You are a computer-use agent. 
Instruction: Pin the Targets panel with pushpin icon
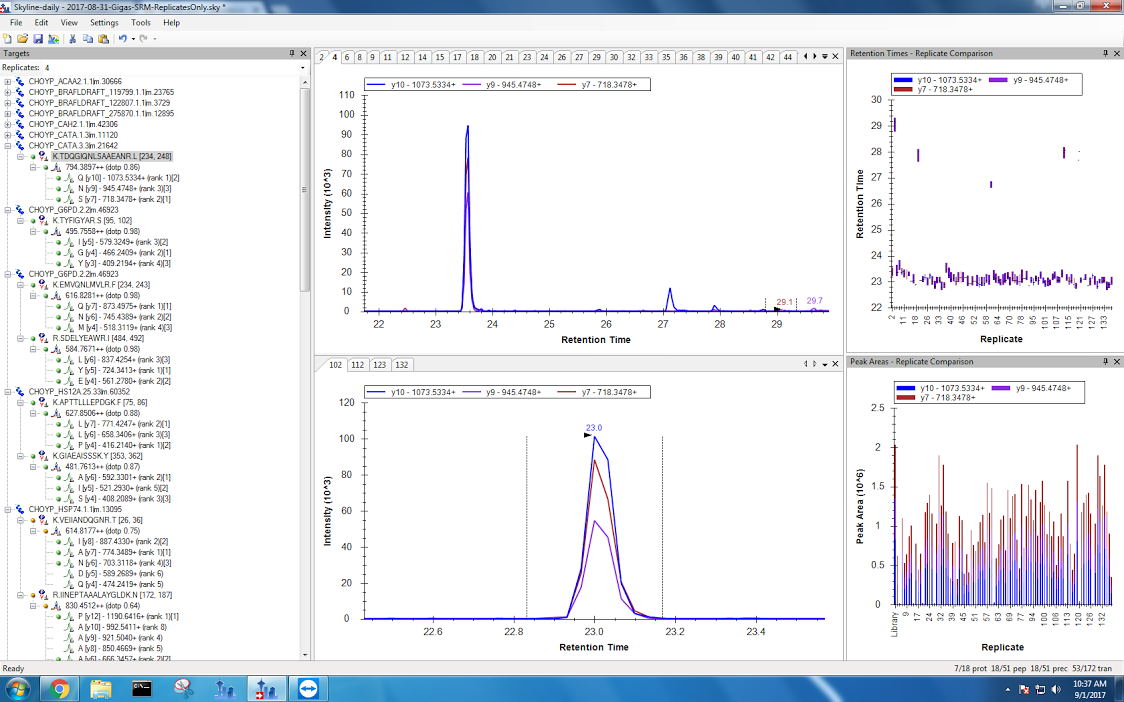click(x=292, y=53)
